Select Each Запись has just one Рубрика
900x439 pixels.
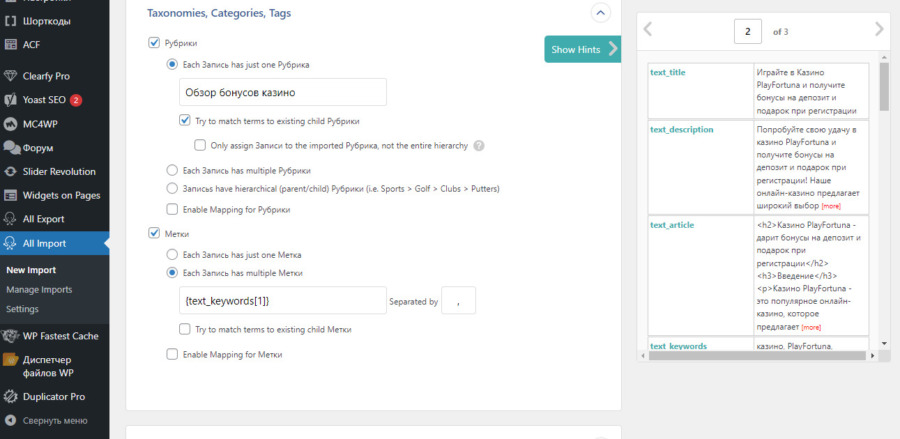[x=172, y=65]
